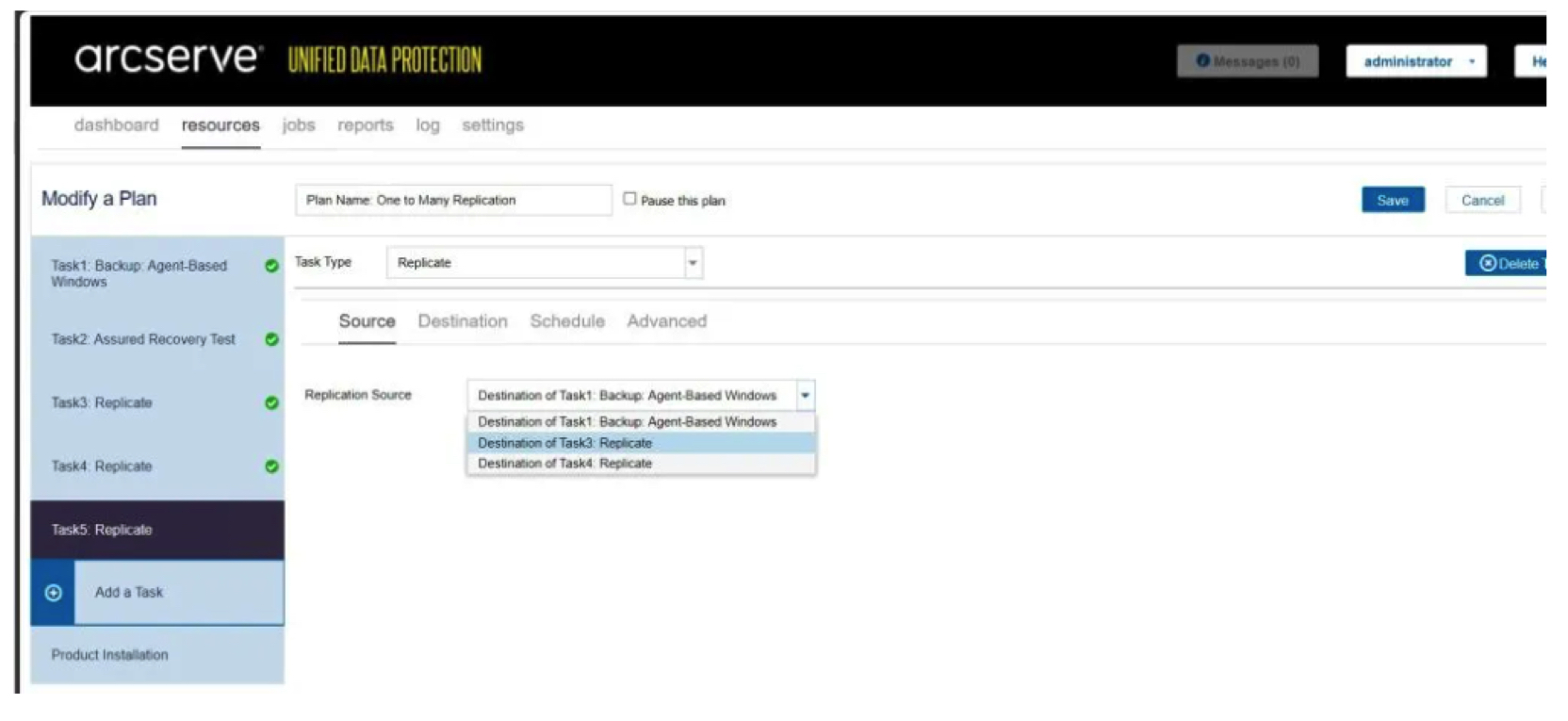Choose Destination of Task1 from the list
Screen dimensions: 1568x721
(641, 422)
